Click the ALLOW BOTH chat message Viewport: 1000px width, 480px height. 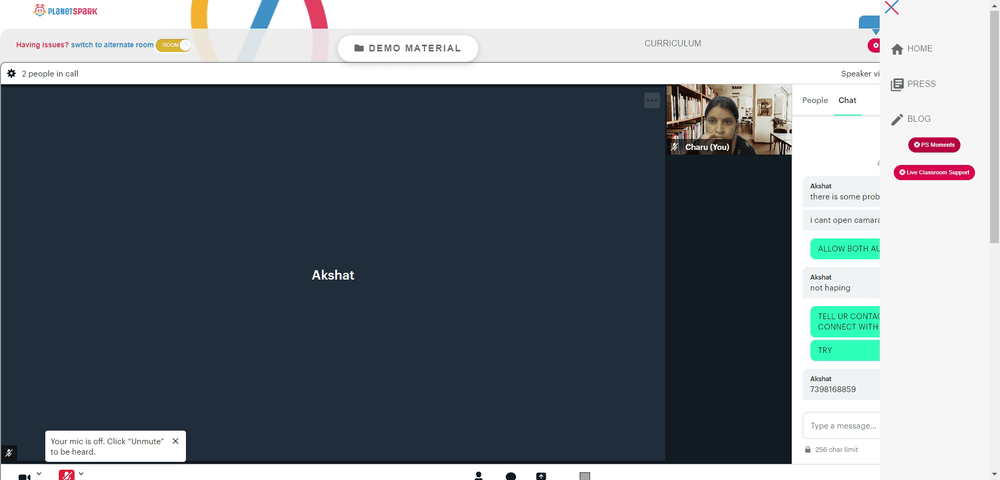845,249
